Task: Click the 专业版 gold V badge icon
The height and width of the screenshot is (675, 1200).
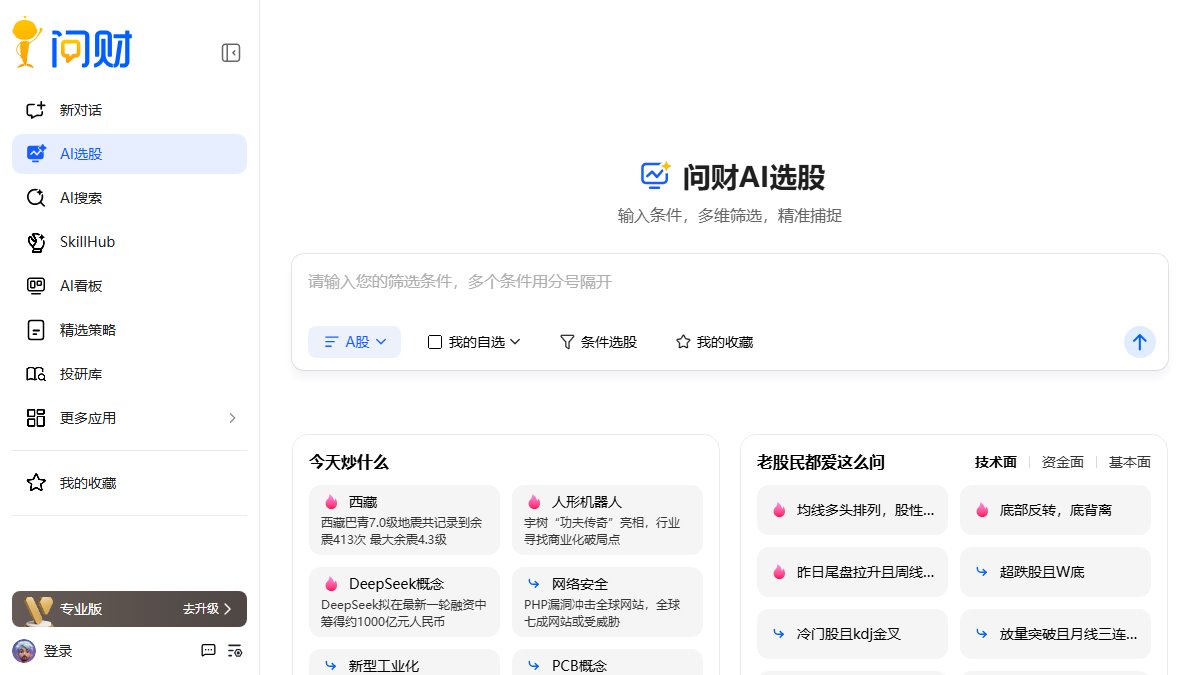Action: [x=38, y=608]
